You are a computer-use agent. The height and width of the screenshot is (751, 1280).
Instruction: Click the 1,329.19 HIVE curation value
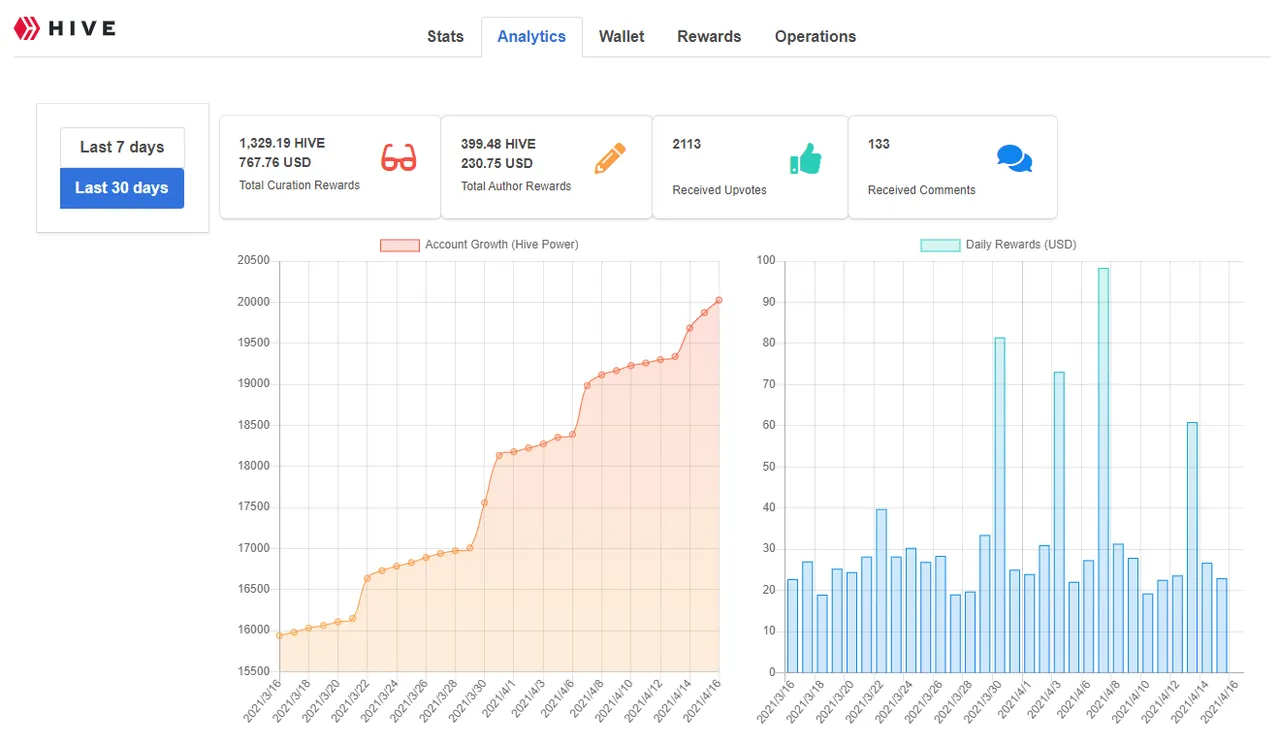(x=282, y=143)
